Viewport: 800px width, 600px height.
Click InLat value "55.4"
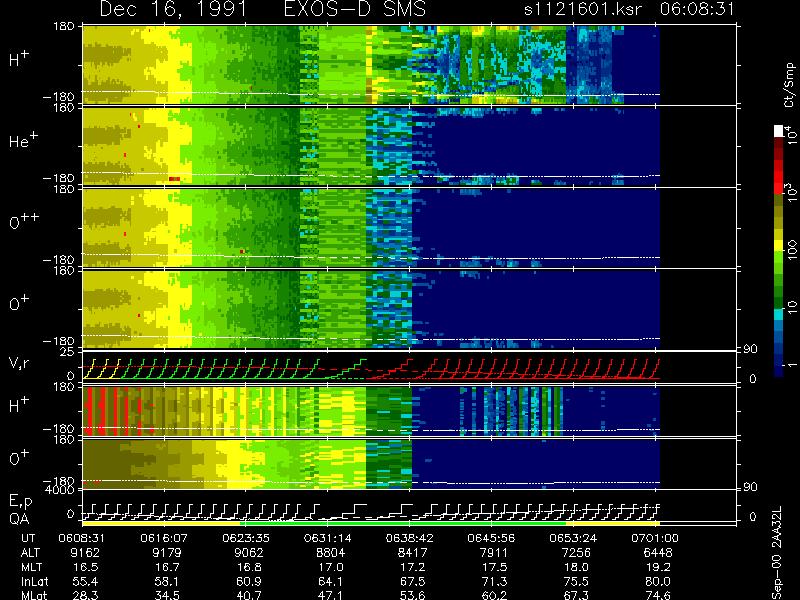pyautogui.click(x=85, y=581)
